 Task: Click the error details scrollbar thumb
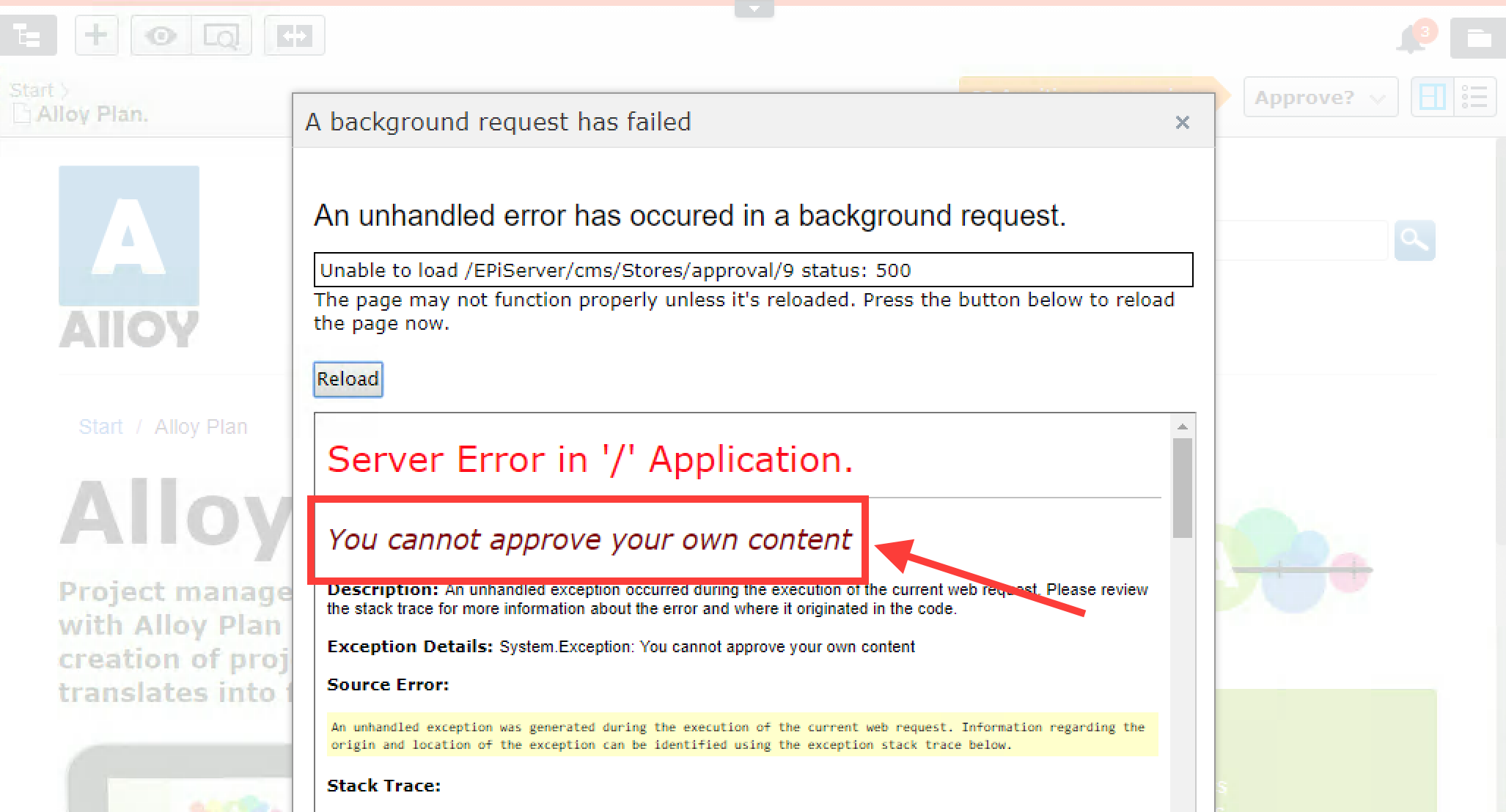tap(1182, 487)
